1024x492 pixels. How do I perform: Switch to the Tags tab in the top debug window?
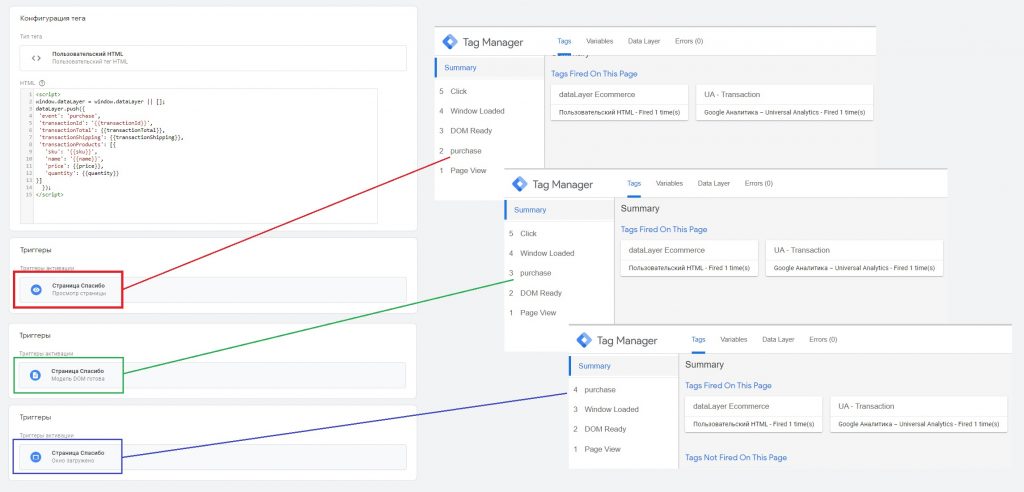[564, 41]
